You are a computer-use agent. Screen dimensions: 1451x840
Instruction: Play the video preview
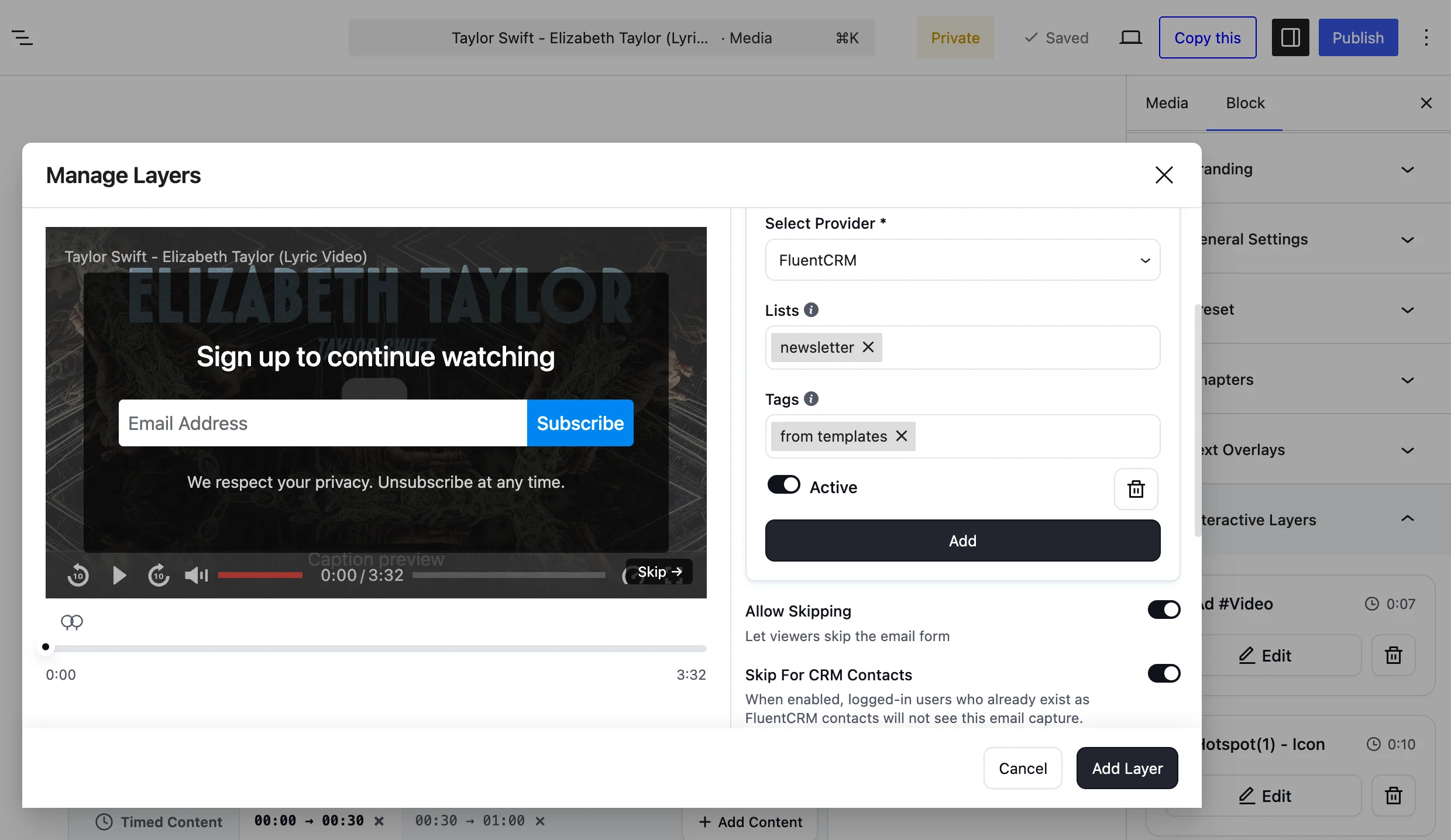pos(119,575)
